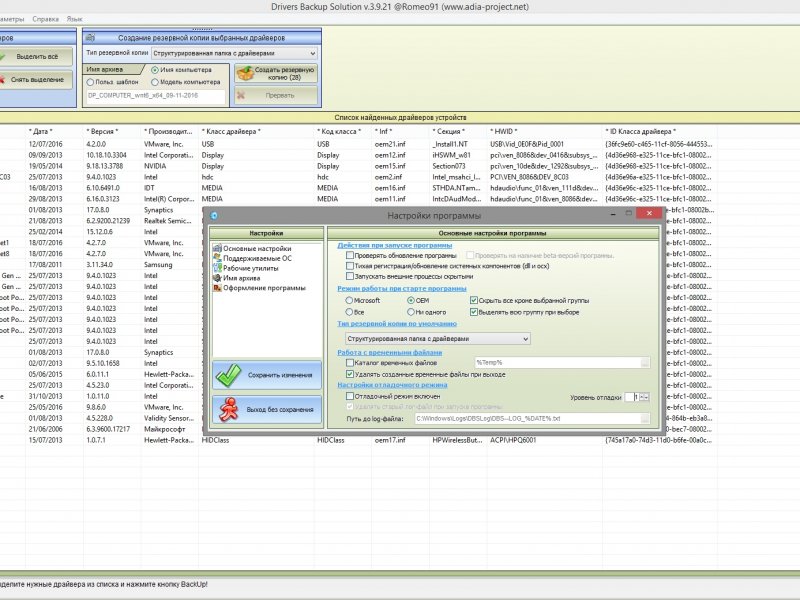Click the HWID column header
The height and width of the screenshot is (600, 800).
coord(504,132)
